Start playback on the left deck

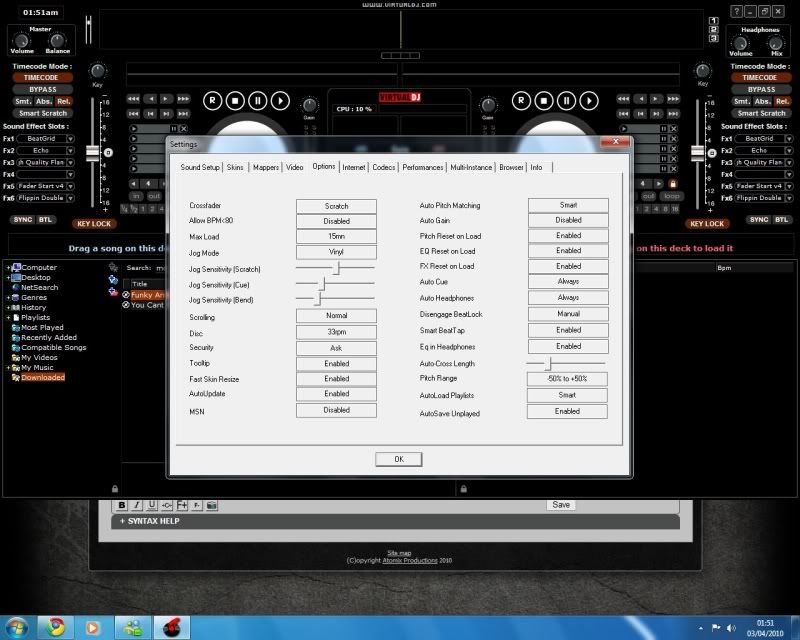coord(280,101)
